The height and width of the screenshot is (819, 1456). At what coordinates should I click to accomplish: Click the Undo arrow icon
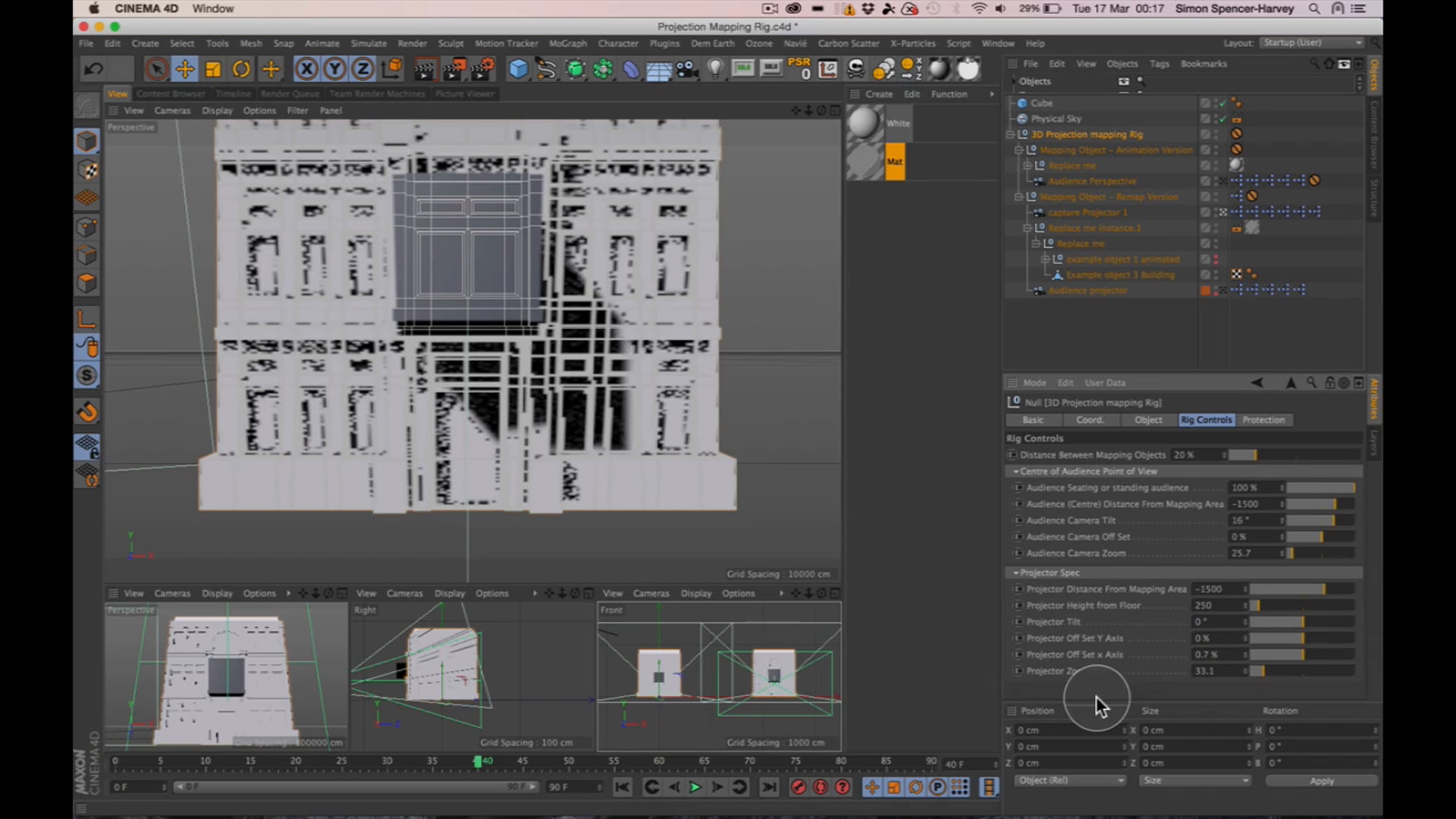tap(93, 70)
